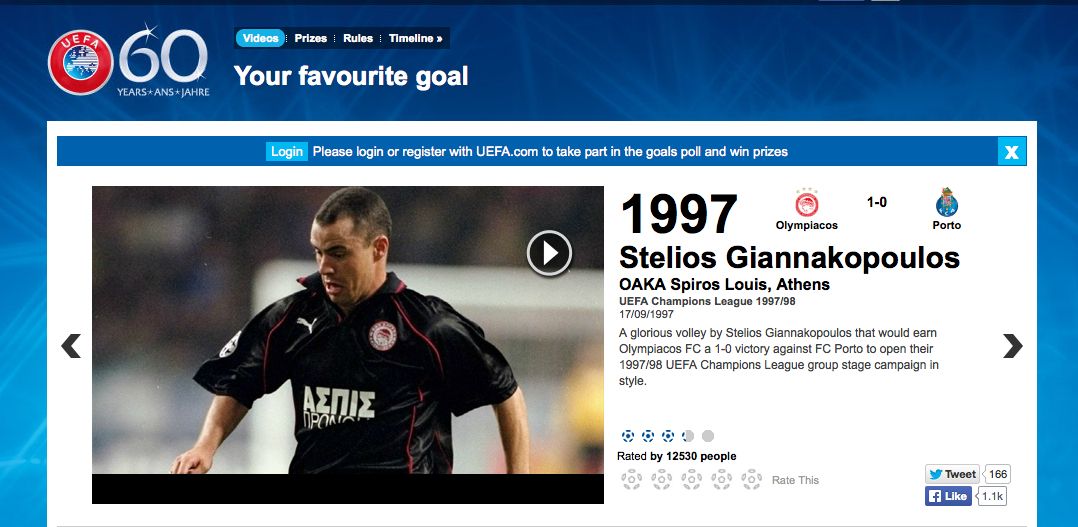Image resolution: width=1078 pixels, height=527 pixels.
Task: Rate this goal three balls
Action: point(692,479)
